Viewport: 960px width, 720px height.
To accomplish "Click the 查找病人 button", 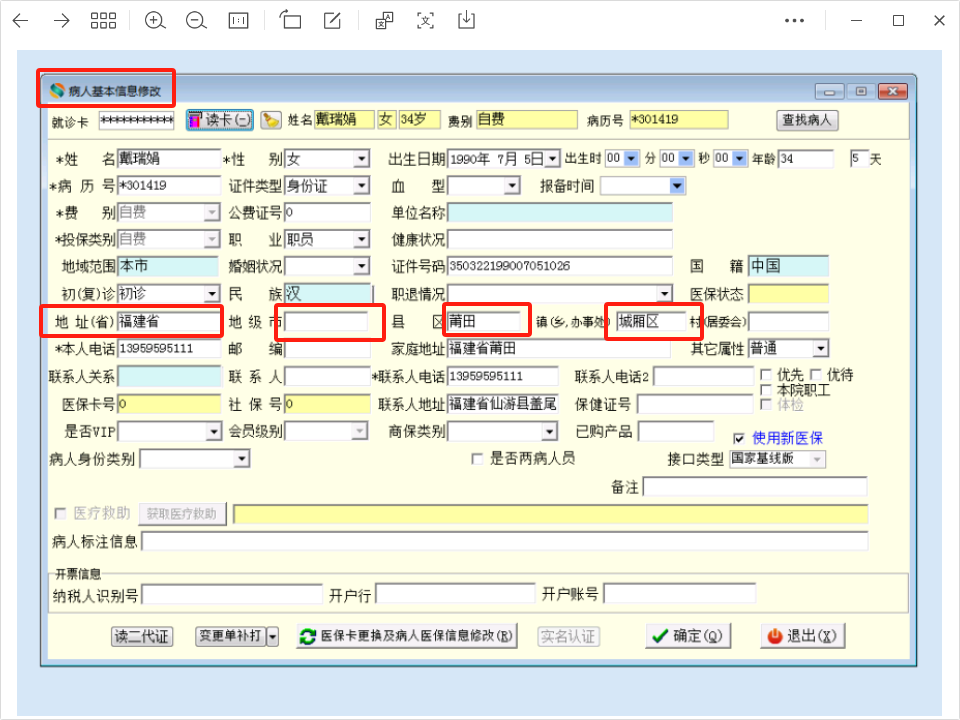I will pos(807,120).
